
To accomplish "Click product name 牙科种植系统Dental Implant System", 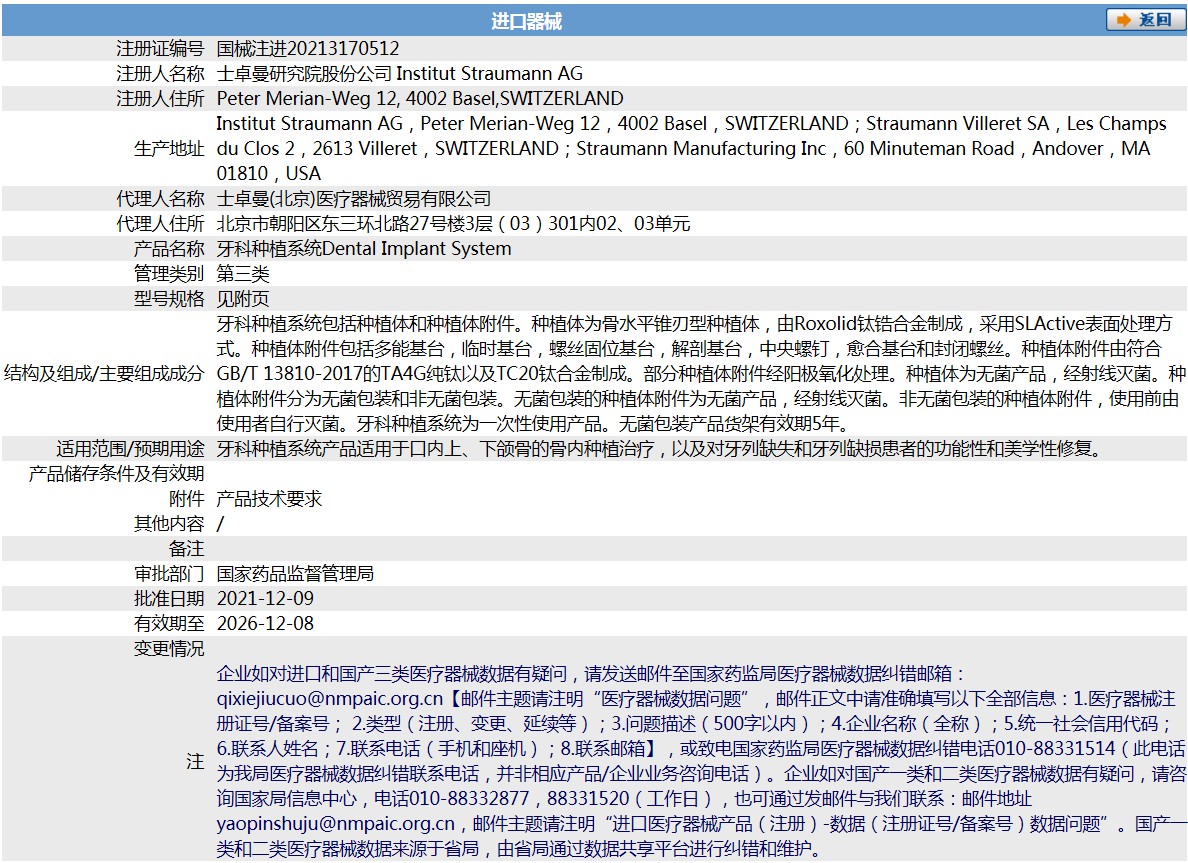I will click(364, 249).
